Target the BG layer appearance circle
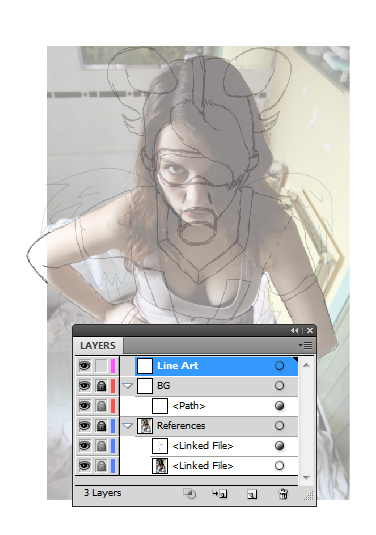 point(279,386)
